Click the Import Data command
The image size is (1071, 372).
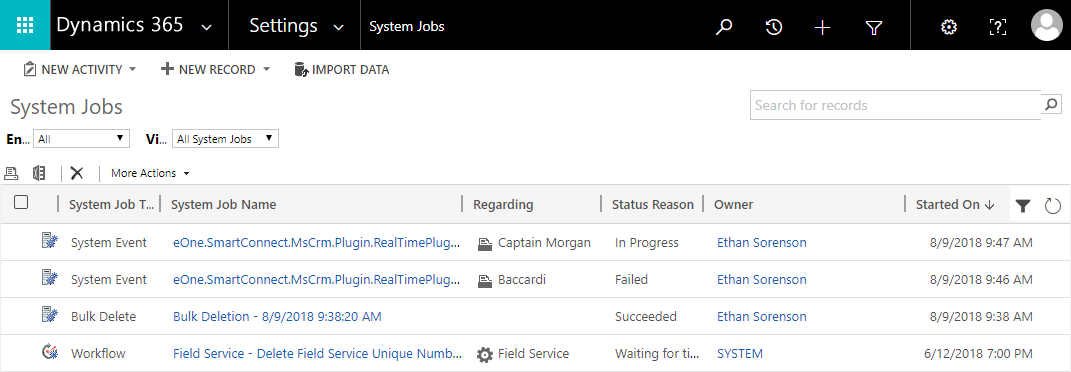[342, 70]
